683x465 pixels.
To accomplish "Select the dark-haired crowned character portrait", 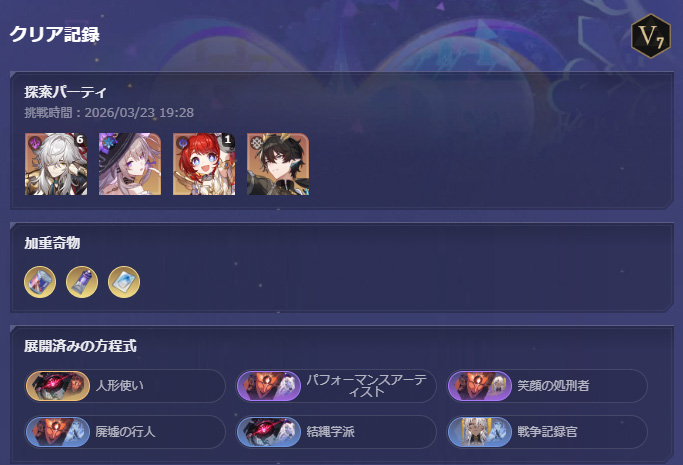I will tap(278, 164).
